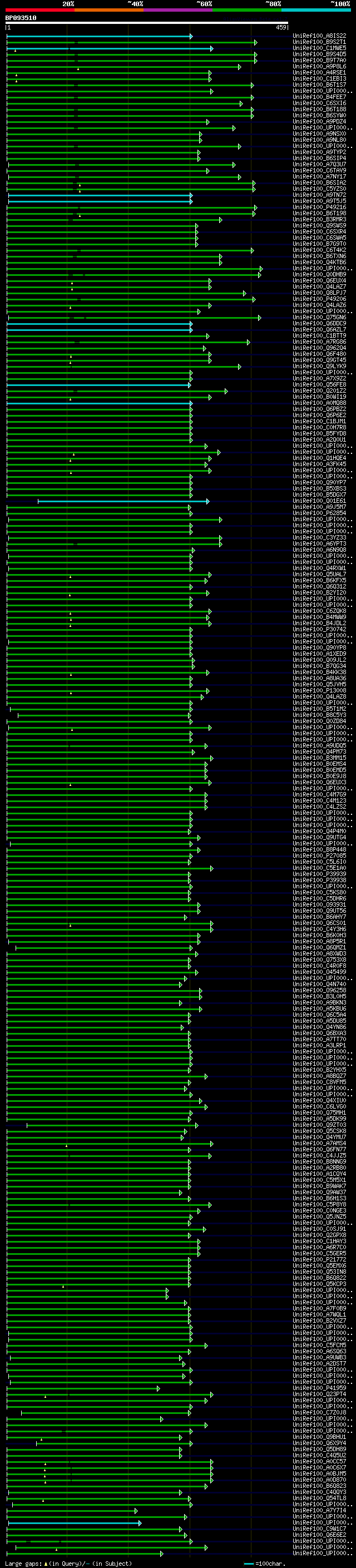Viewport: 356px width, 1568px height.
Task: Select hit UniRef100_C1EBI3
Action: coord(319,78)
